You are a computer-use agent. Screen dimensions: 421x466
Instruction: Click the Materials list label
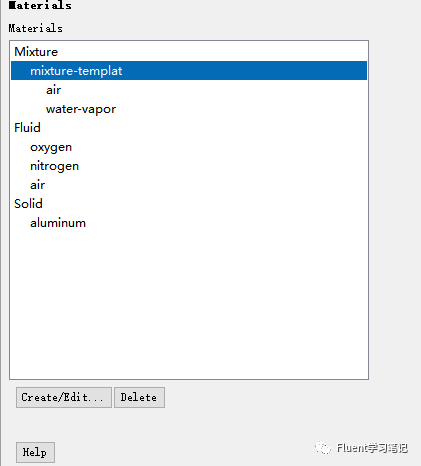pyautogui.click(x=35, y=28)
